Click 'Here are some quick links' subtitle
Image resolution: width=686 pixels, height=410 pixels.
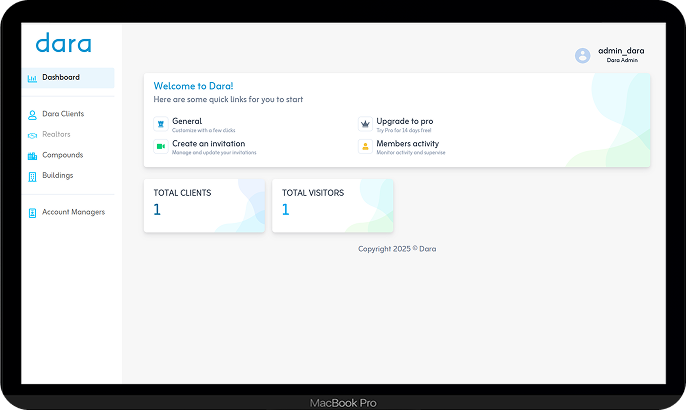[228, 99]
